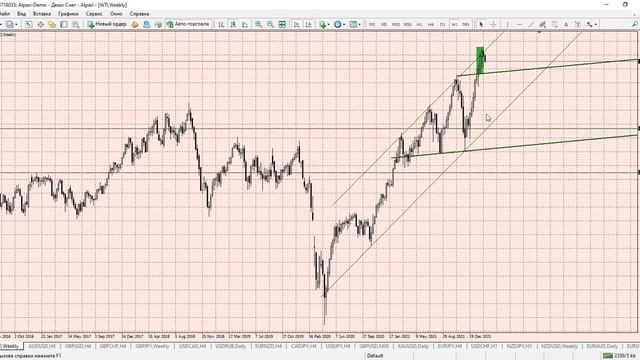640x360 pixels.
Task: Switch timeframe to H1
Action: point(419,24)
